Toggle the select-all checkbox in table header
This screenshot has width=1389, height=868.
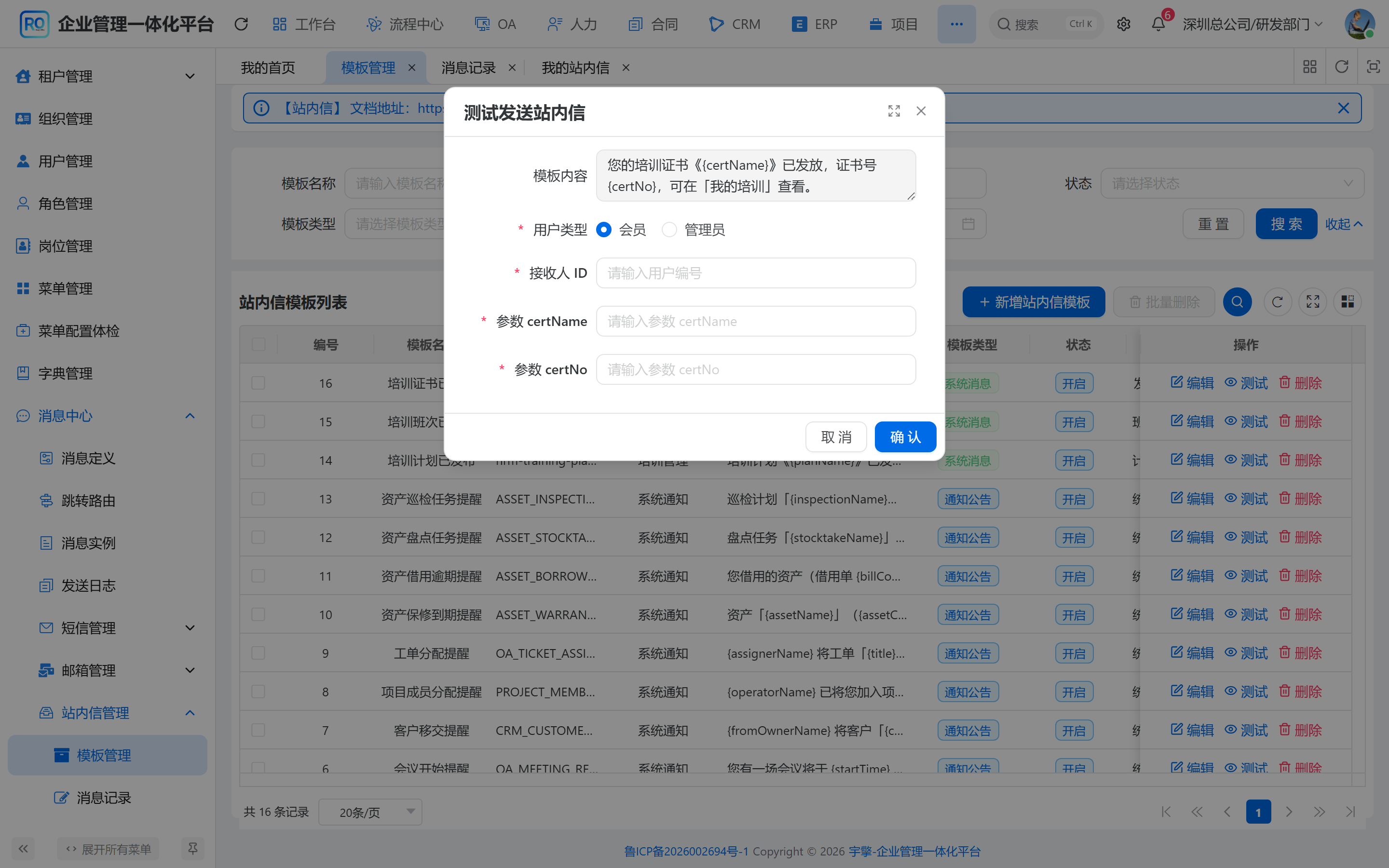coord(259,344)
